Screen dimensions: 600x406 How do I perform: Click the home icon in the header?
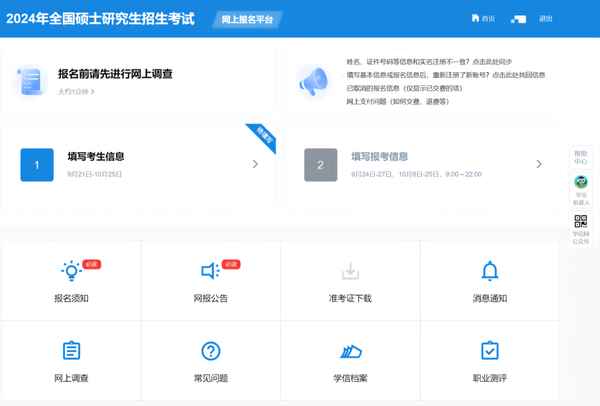tap(475, 18)
